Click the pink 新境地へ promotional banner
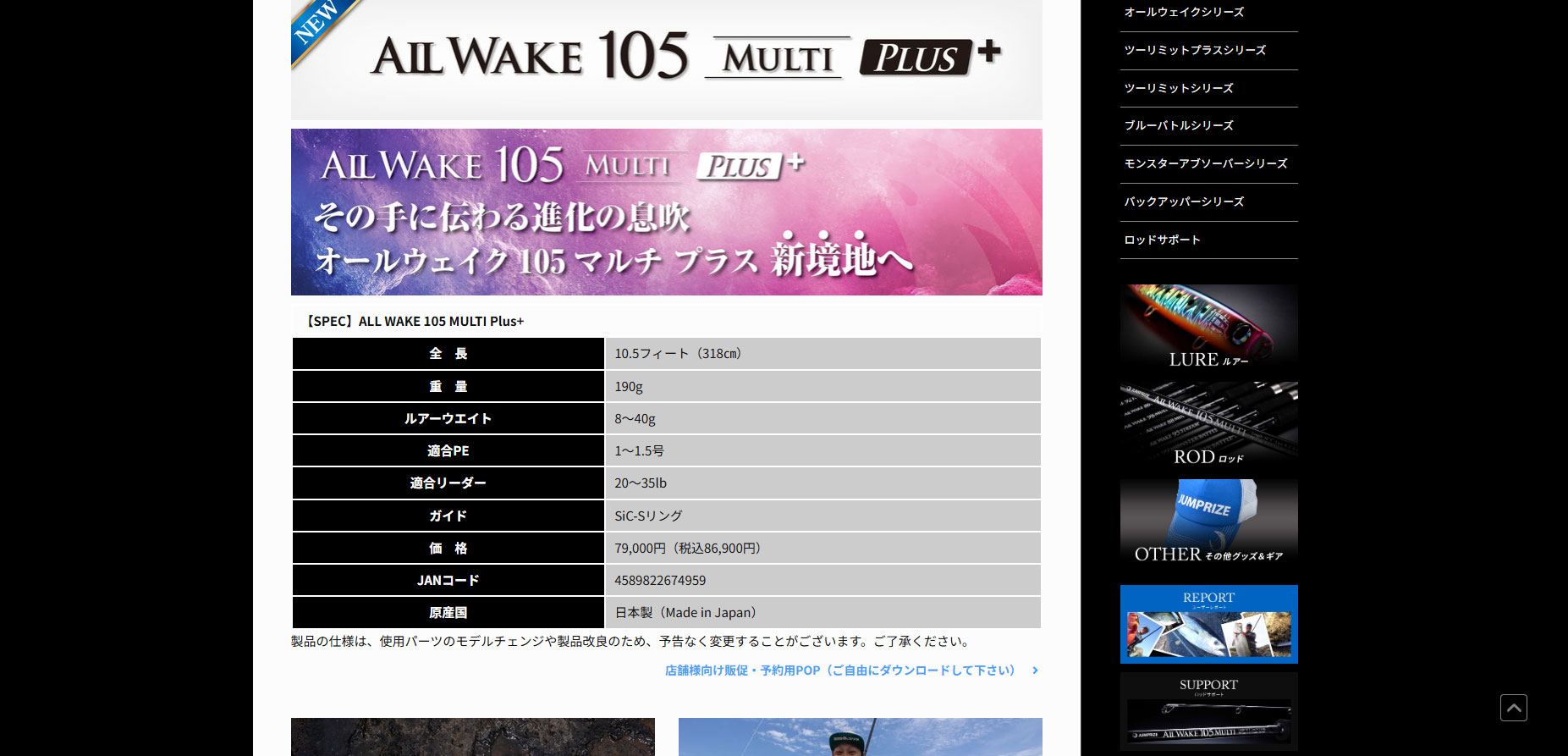This screenshot has width=1568, height=756. pos(667,212)
